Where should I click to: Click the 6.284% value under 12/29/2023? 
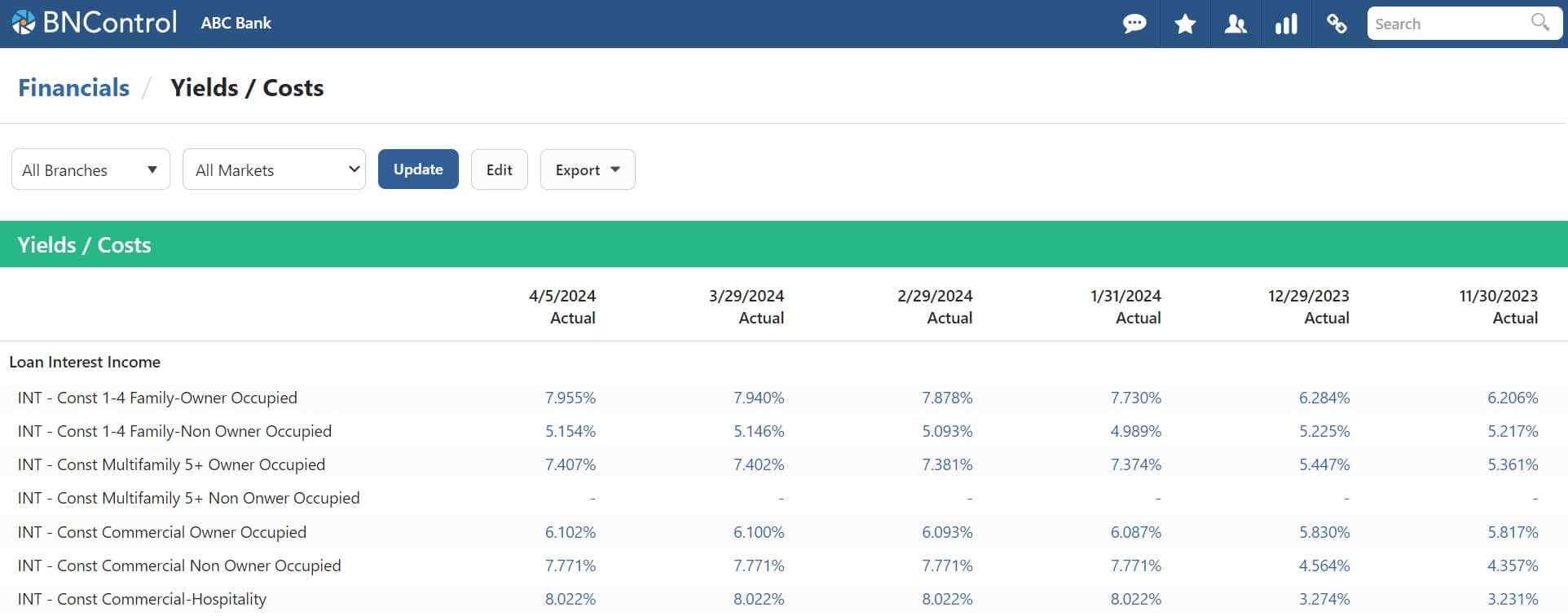[1324, 398]
